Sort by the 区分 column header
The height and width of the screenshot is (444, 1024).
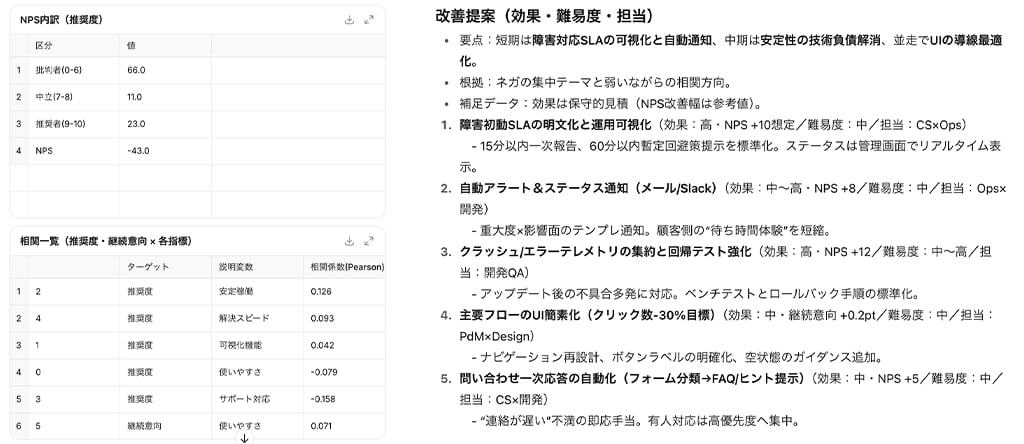pos(44,45)
